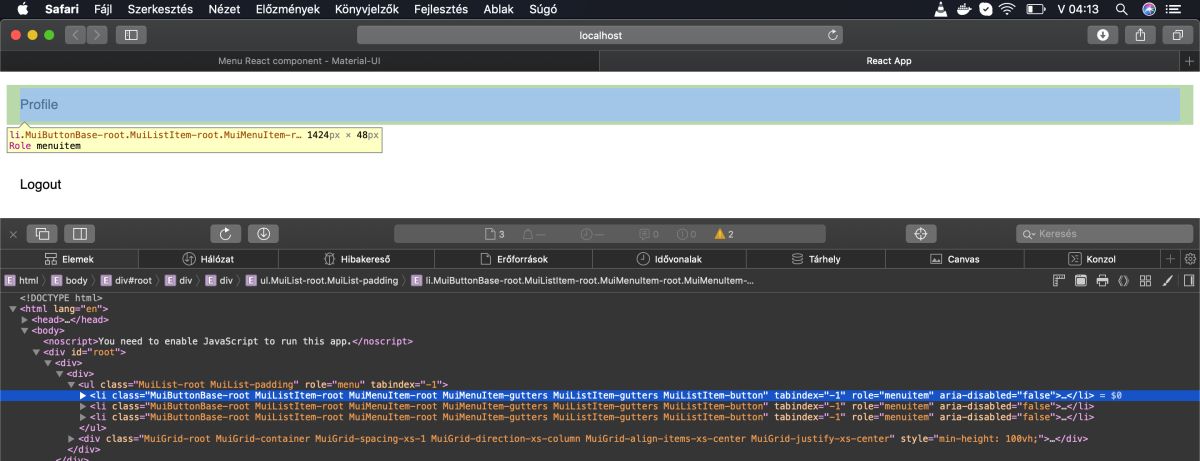This screenshot has height=461, width=1200.
Task: Open Spotlight search magnifier
Action: pos(1121,8)
